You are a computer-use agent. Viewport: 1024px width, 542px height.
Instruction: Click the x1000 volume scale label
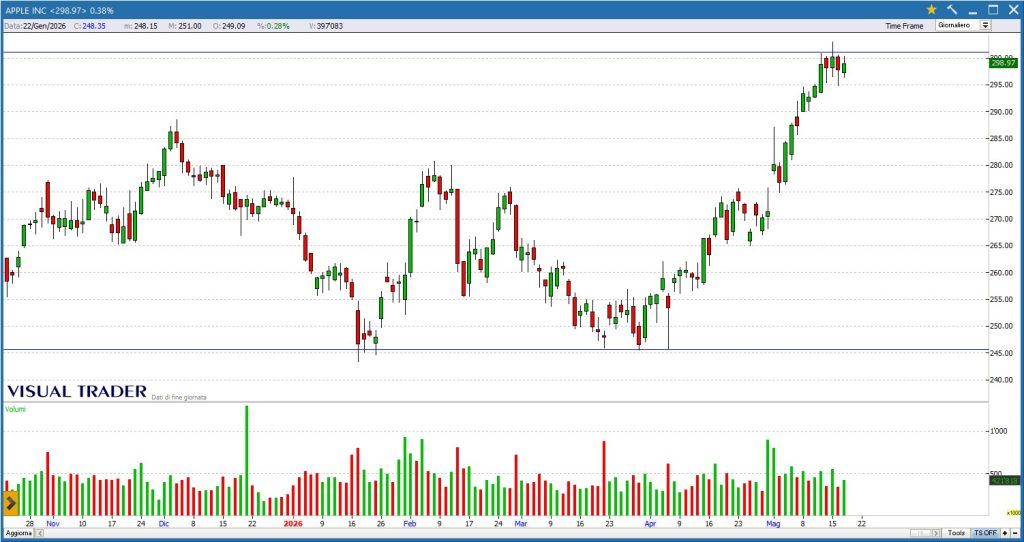click(x=1012, y=513)
